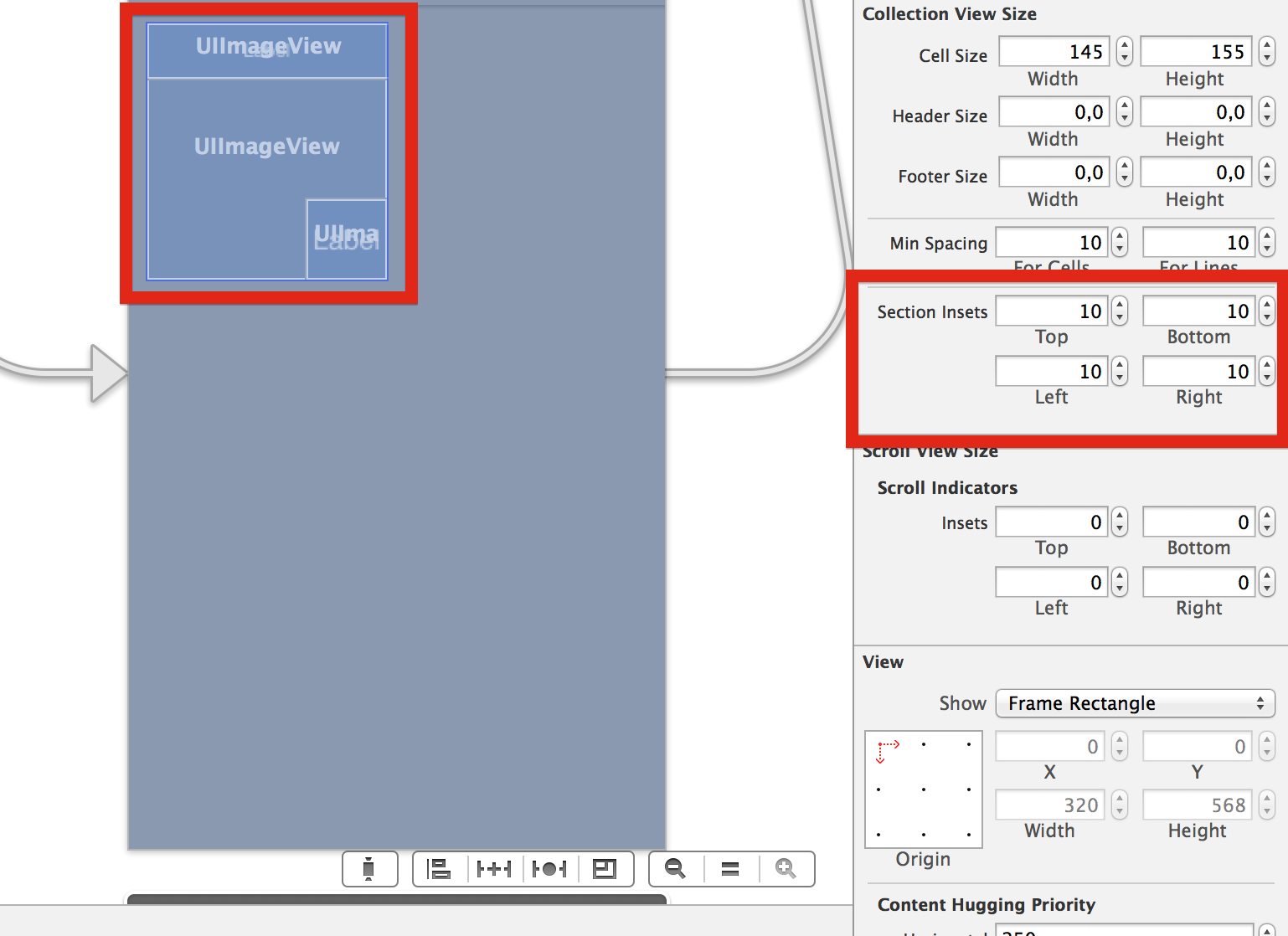This screenshot has height=936, width=1288.
Task: Click the Content Hugging Priority heading
Action: (987, 905)
